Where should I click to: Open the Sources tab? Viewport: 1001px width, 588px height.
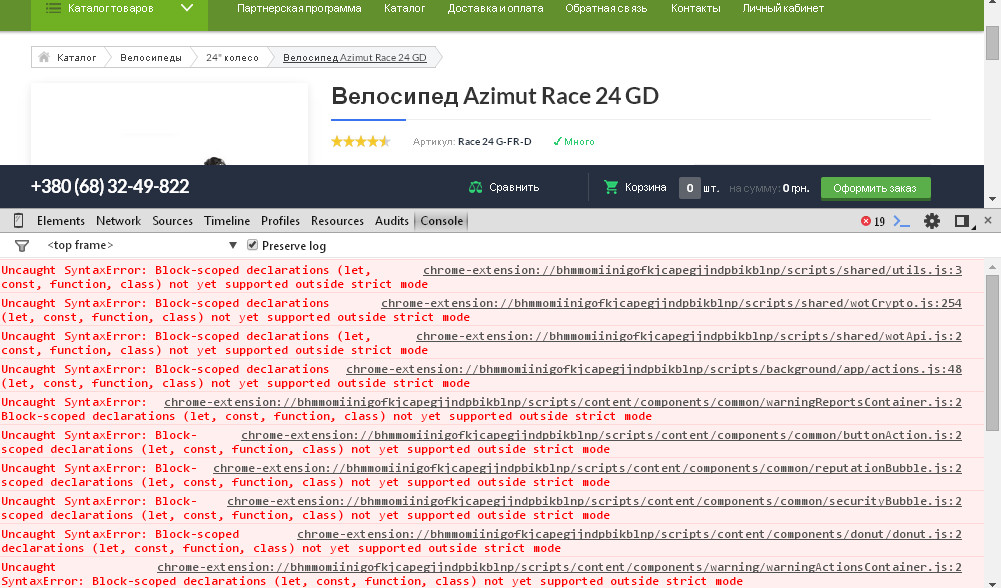pos(172,221)
